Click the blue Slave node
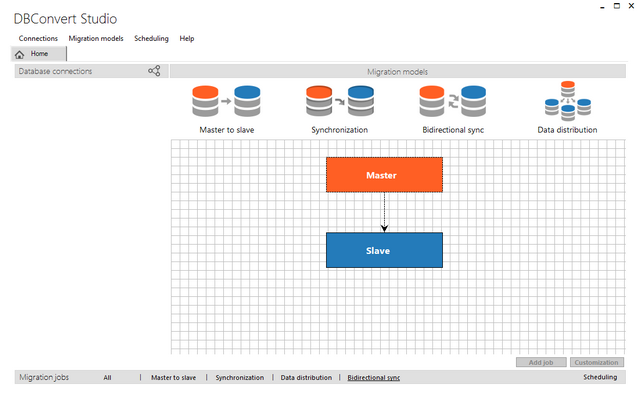 [383, 250]
